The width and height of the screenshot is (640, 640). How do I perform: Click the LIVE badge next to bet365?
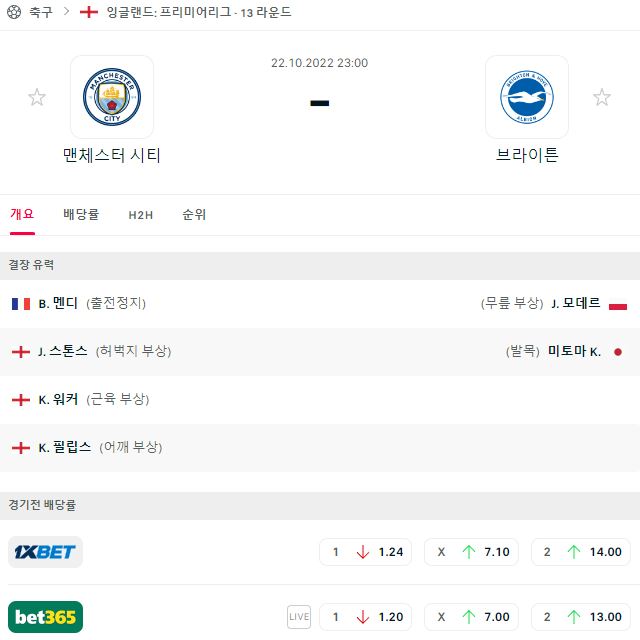299,617
